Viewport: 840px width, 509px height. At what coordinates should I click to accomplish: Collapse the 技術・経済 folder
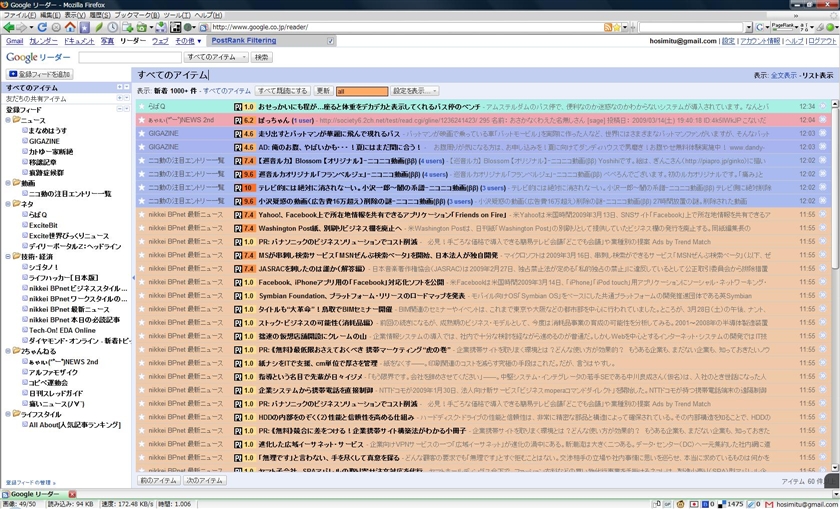coord(8,257)
